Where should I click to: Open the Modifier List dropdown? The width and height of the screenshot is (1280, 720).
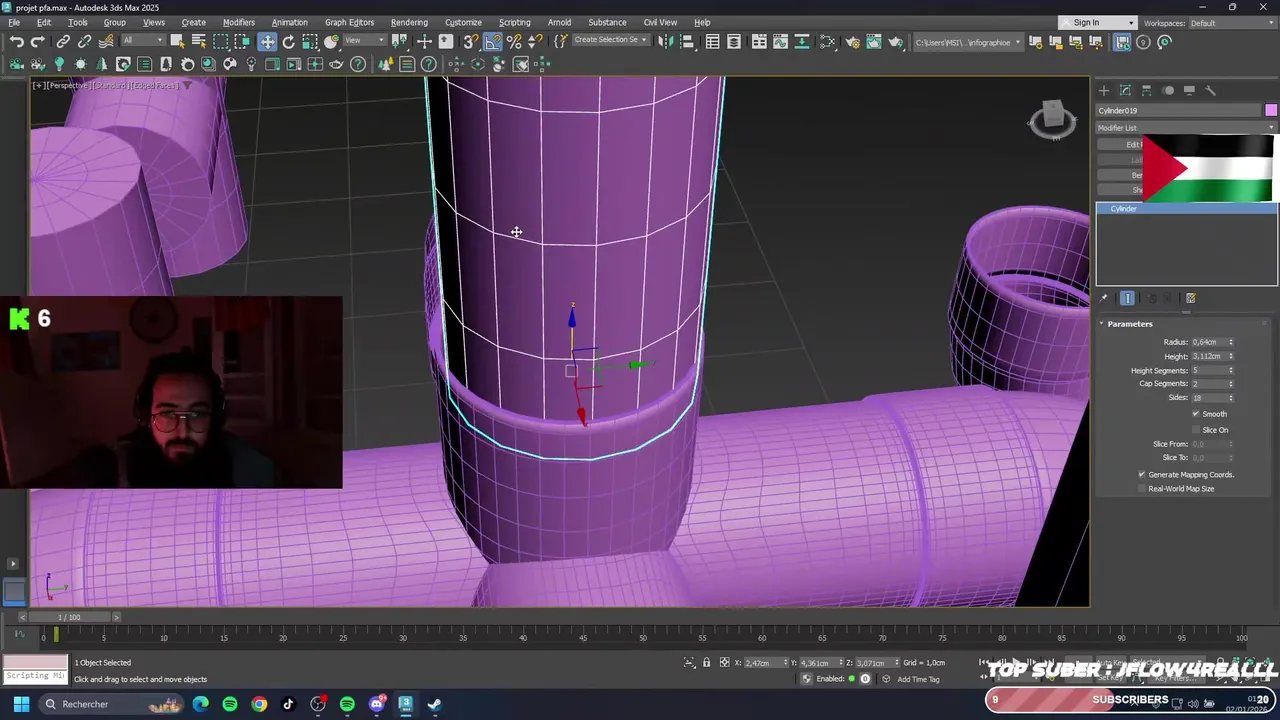coord(1186,128)
